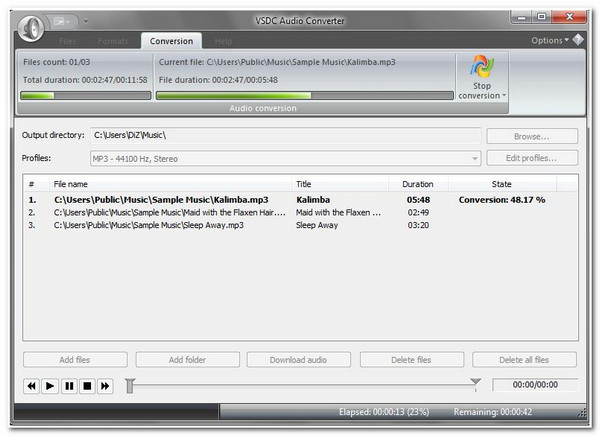Click the Add files button
The image size is (600, 436).
pyautogui.click(x=75, y=360)
